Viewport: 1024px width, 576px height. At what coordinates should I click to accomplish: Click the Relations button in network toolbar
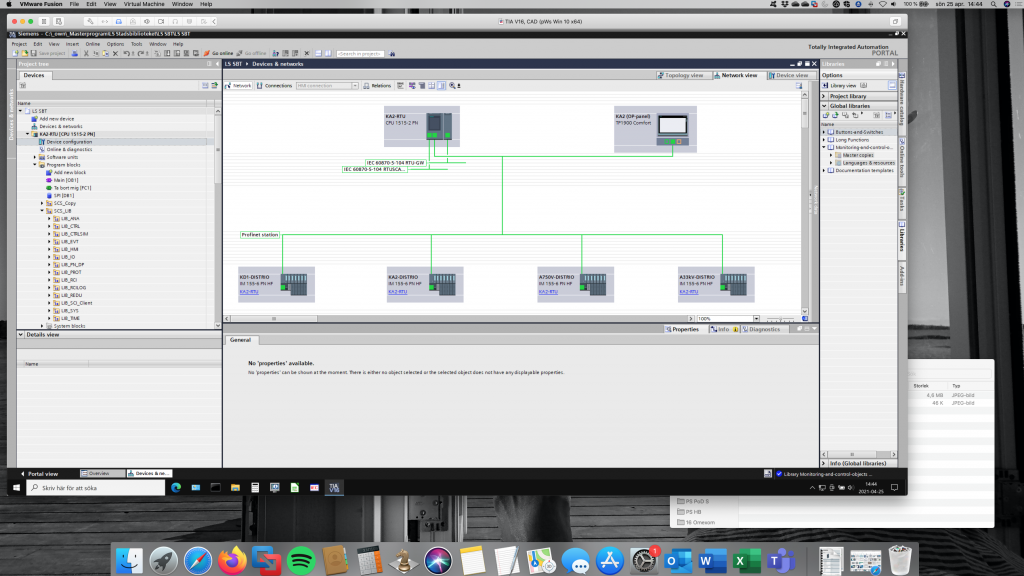point(377,86)
